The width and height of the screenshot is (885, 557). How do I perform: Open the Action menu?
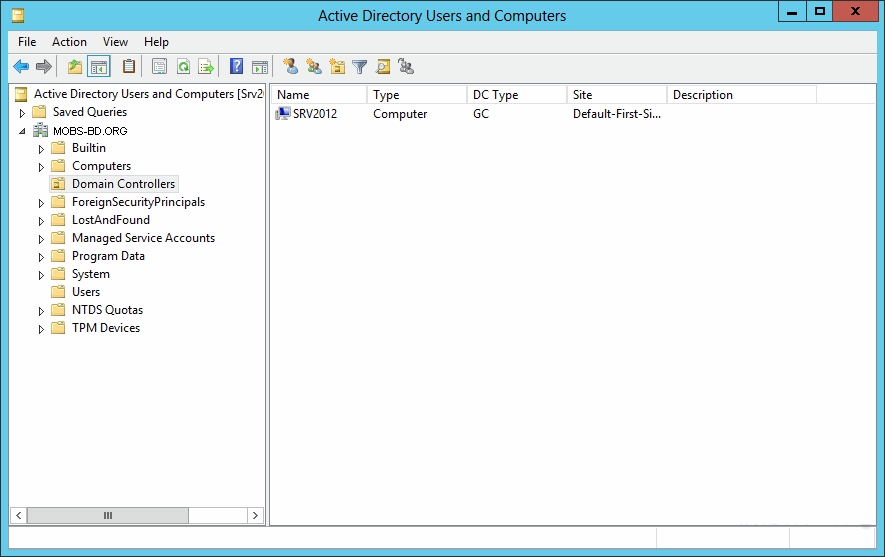click(69, 42)
